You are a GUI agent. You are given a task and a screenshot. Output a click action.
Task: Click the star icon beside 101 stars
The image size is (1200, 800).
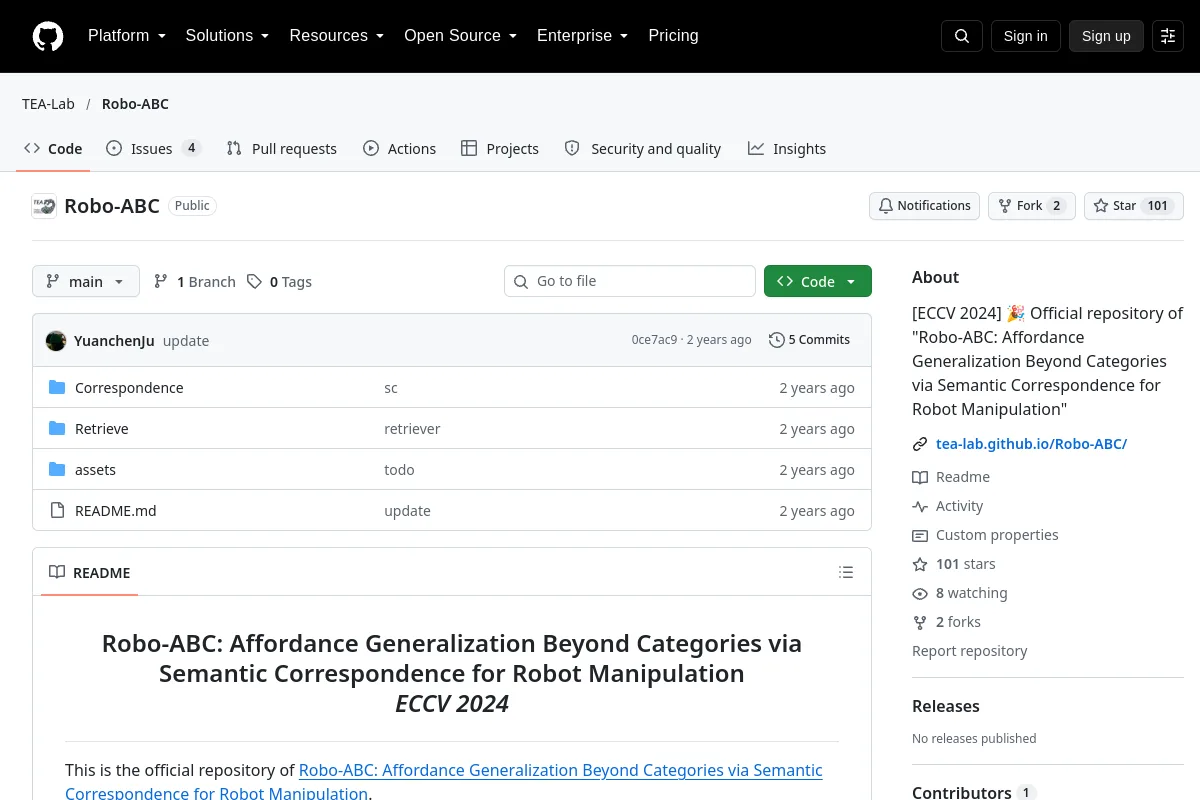920,565
